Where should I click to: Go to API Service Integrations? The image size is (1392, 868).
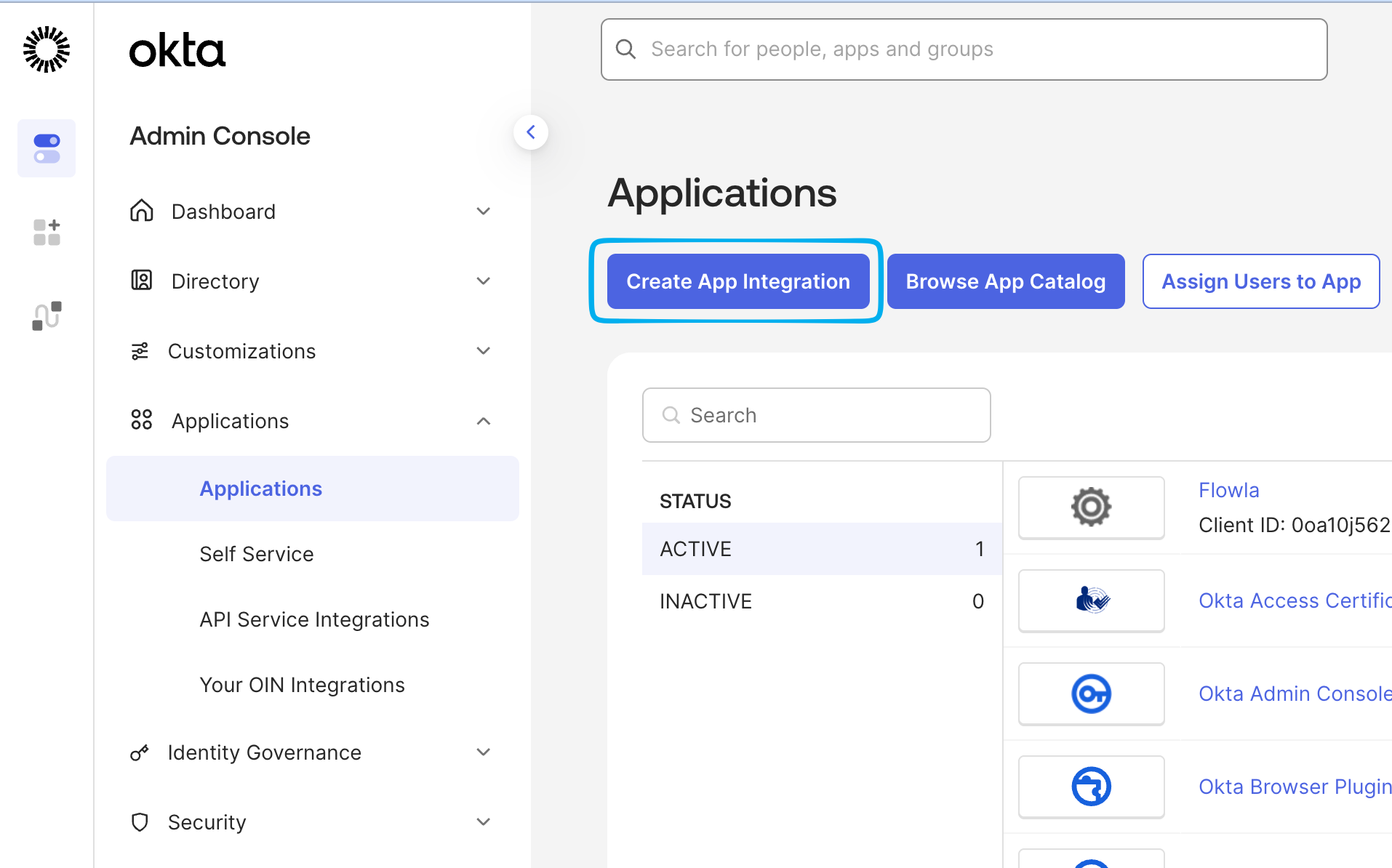tap(314, 619)
